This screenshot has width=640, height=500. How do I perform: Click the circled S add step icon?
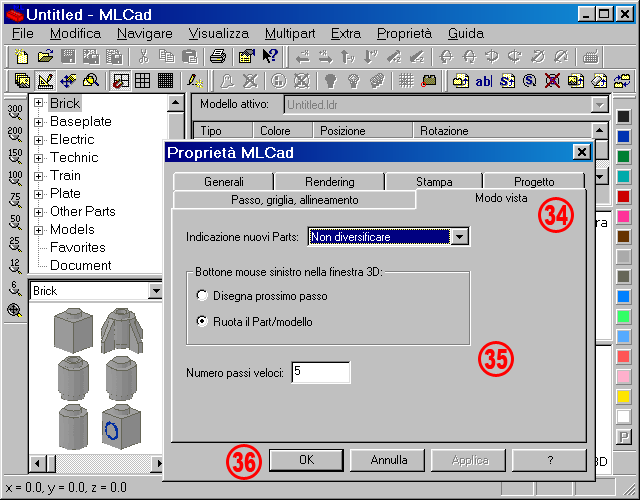click(x=529, y=81)
